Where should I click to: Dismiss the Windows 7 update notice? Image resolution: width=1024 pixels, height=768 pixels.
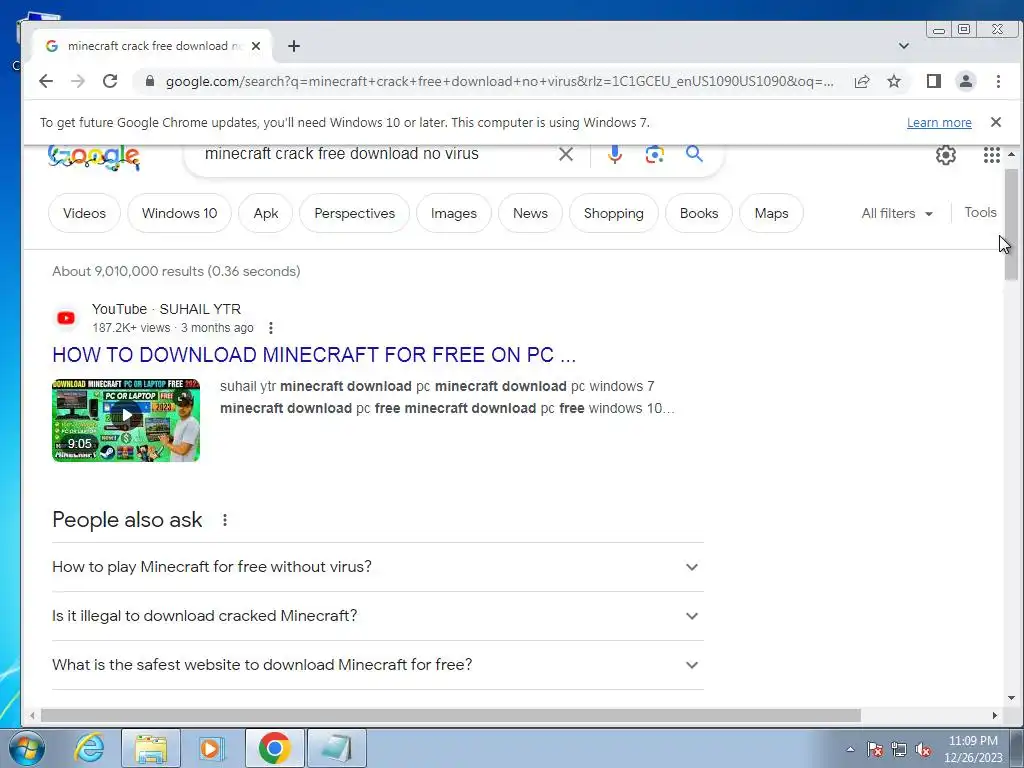[x=996, y=122]
